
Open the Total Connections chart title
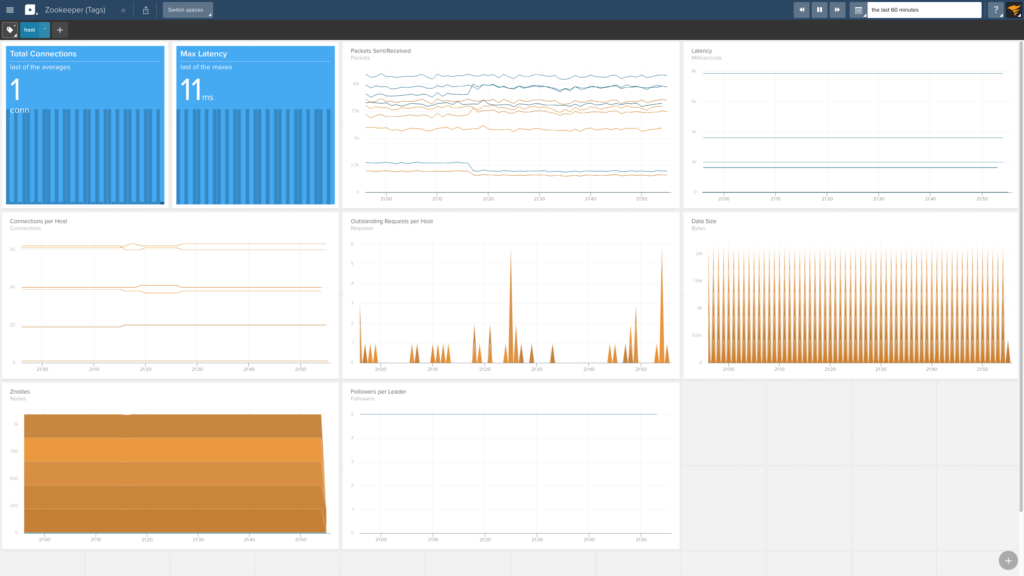(43, 54)
